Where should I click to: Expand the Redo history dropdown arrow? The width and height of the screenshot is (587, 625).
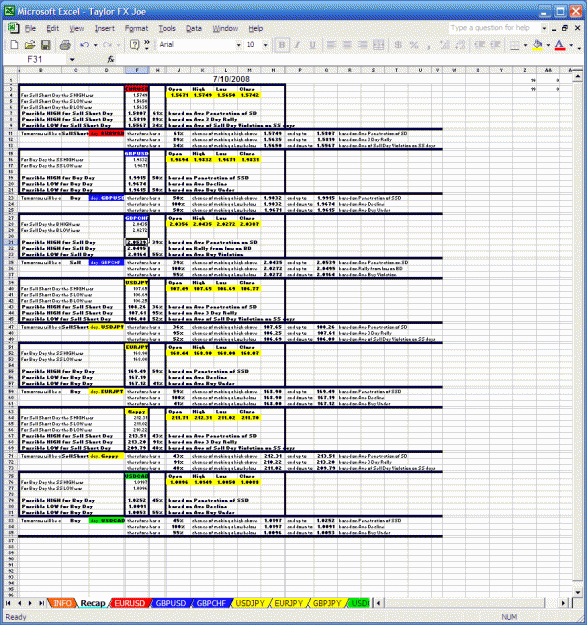118,45
